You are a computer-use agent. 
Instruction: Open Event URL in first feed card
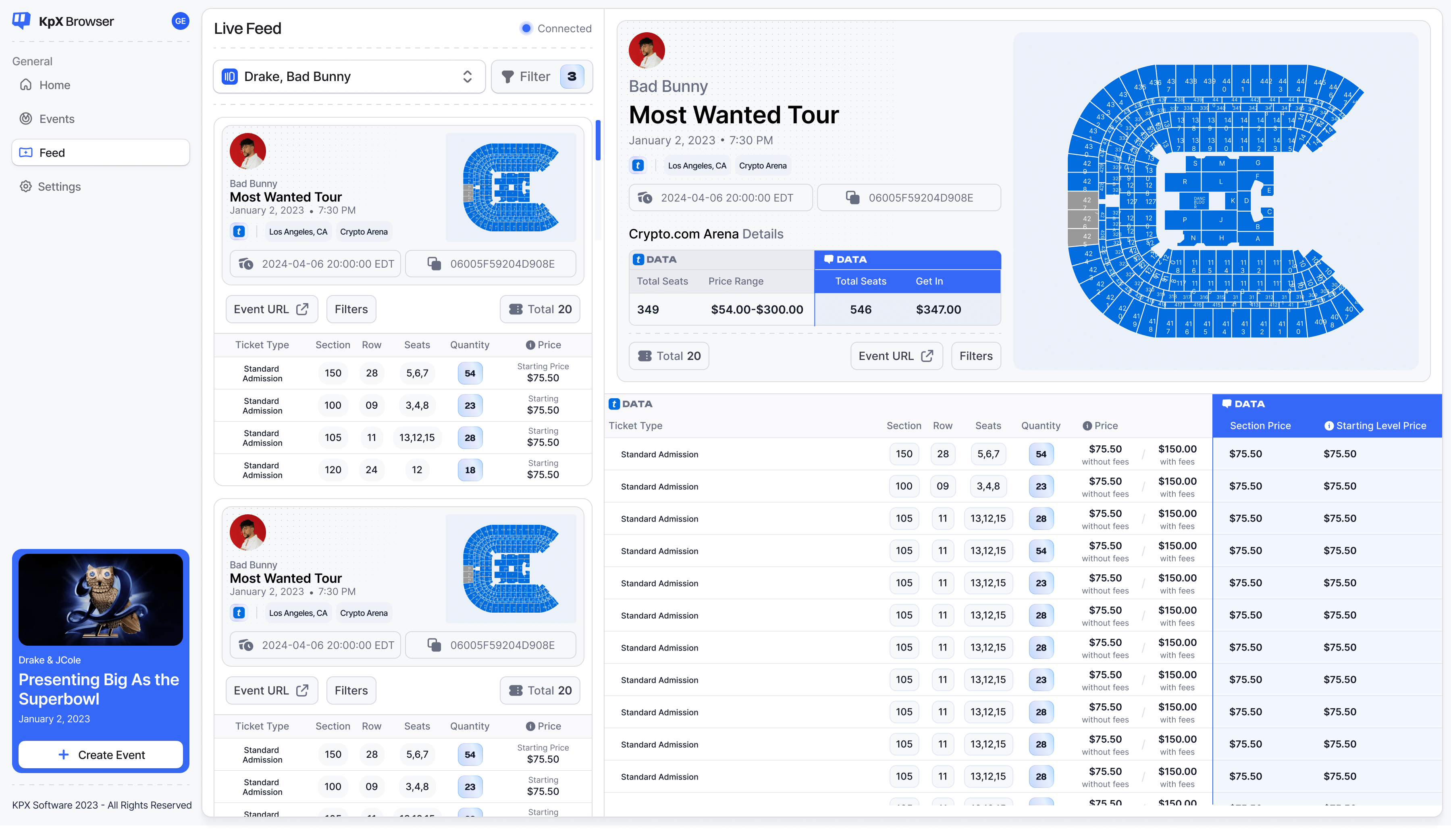pyautogui.click(x=271, y=309)
